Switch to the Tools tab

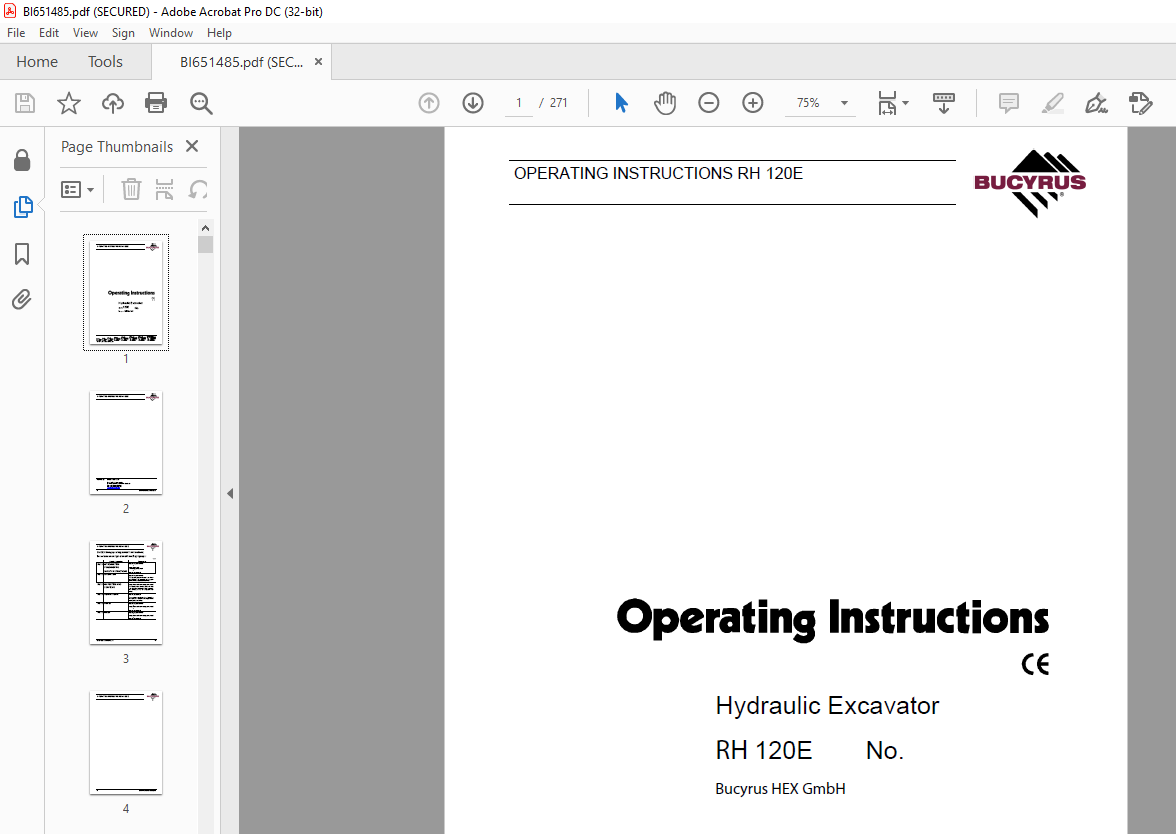coord(105,62)
